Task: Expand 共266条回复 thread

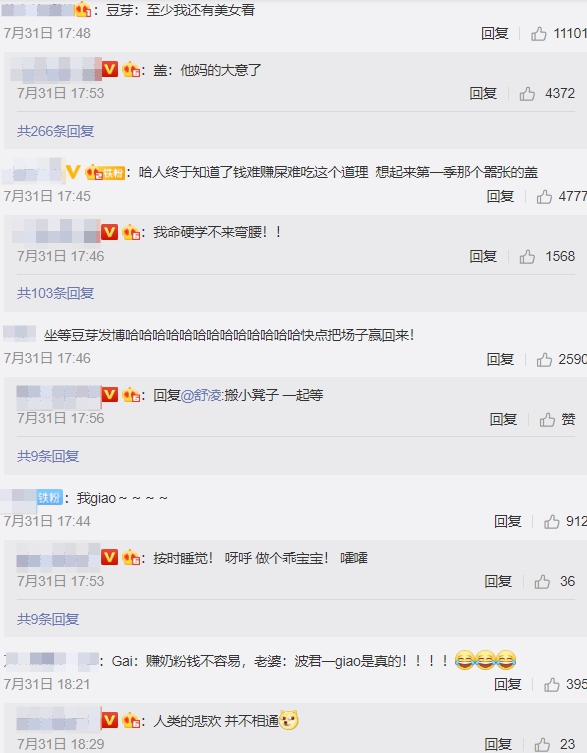Action: point(55,131)
